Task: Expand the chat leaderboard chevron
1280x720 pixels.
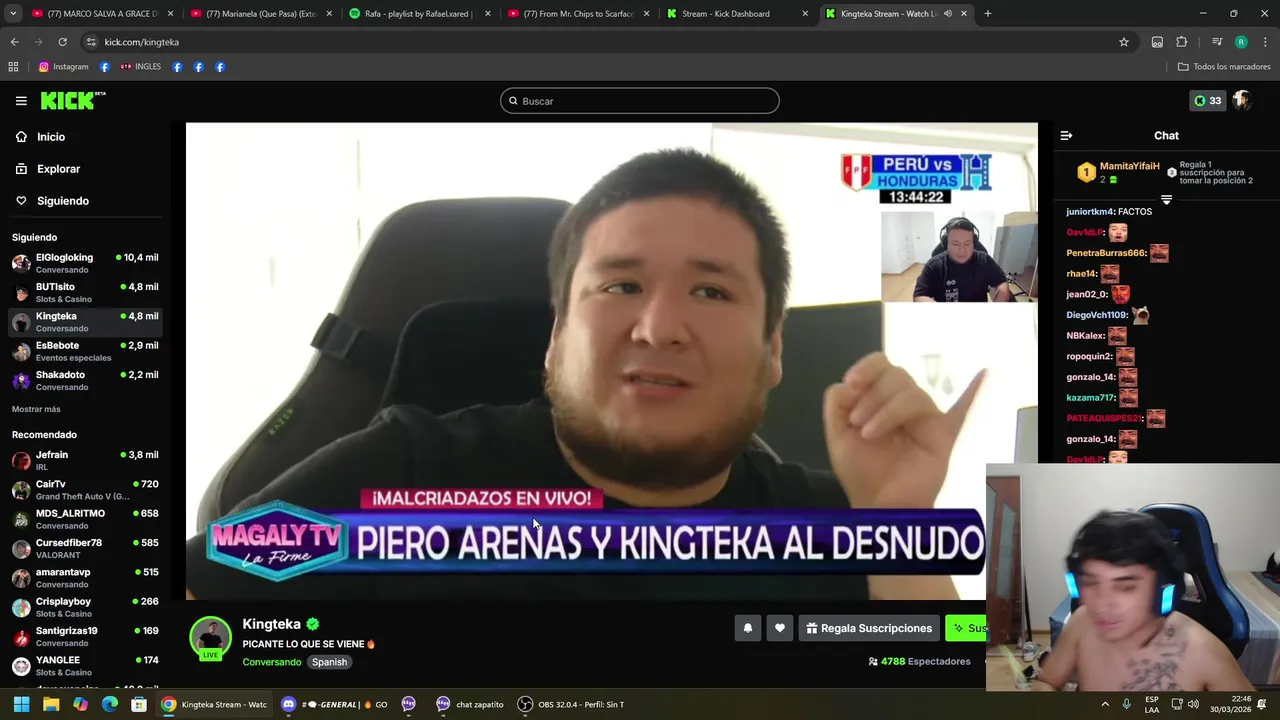Action: click(x=1166, y=200)
